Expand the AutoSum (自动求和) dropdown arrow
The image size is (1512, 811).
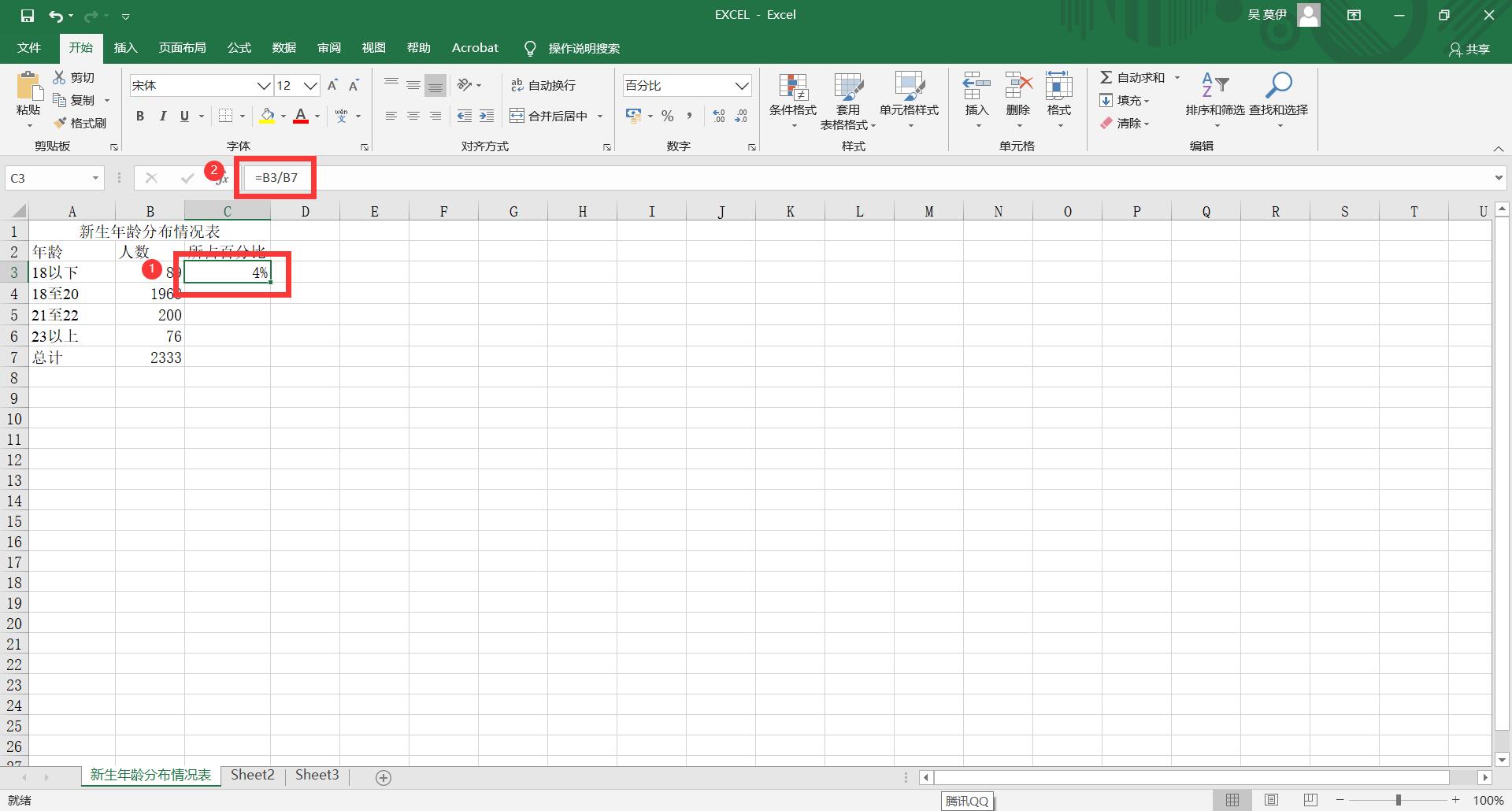click(1177, 77)
